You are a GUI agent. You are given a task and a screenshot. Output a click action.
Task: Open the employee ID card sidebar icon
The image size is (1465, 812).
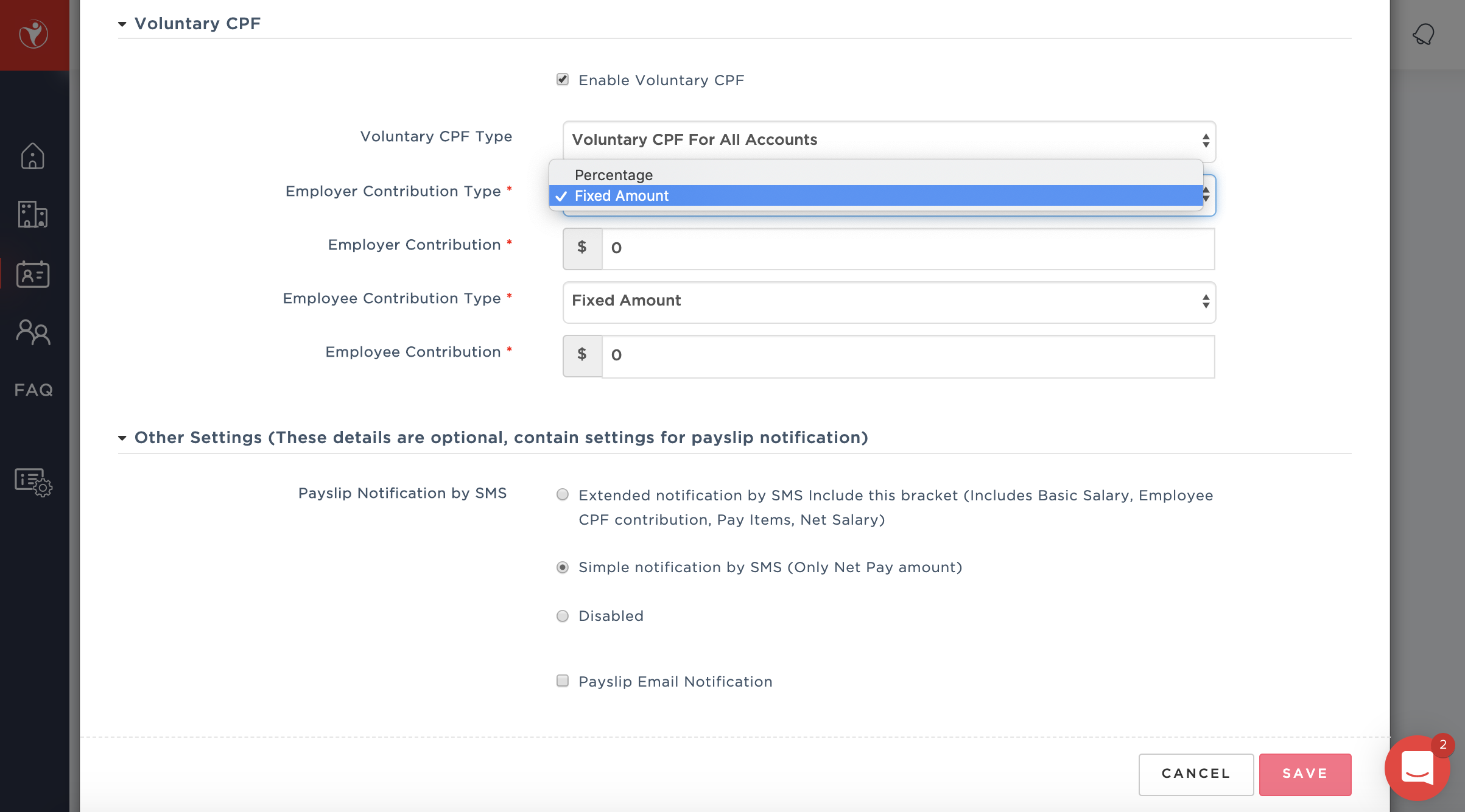pos(33,274)
